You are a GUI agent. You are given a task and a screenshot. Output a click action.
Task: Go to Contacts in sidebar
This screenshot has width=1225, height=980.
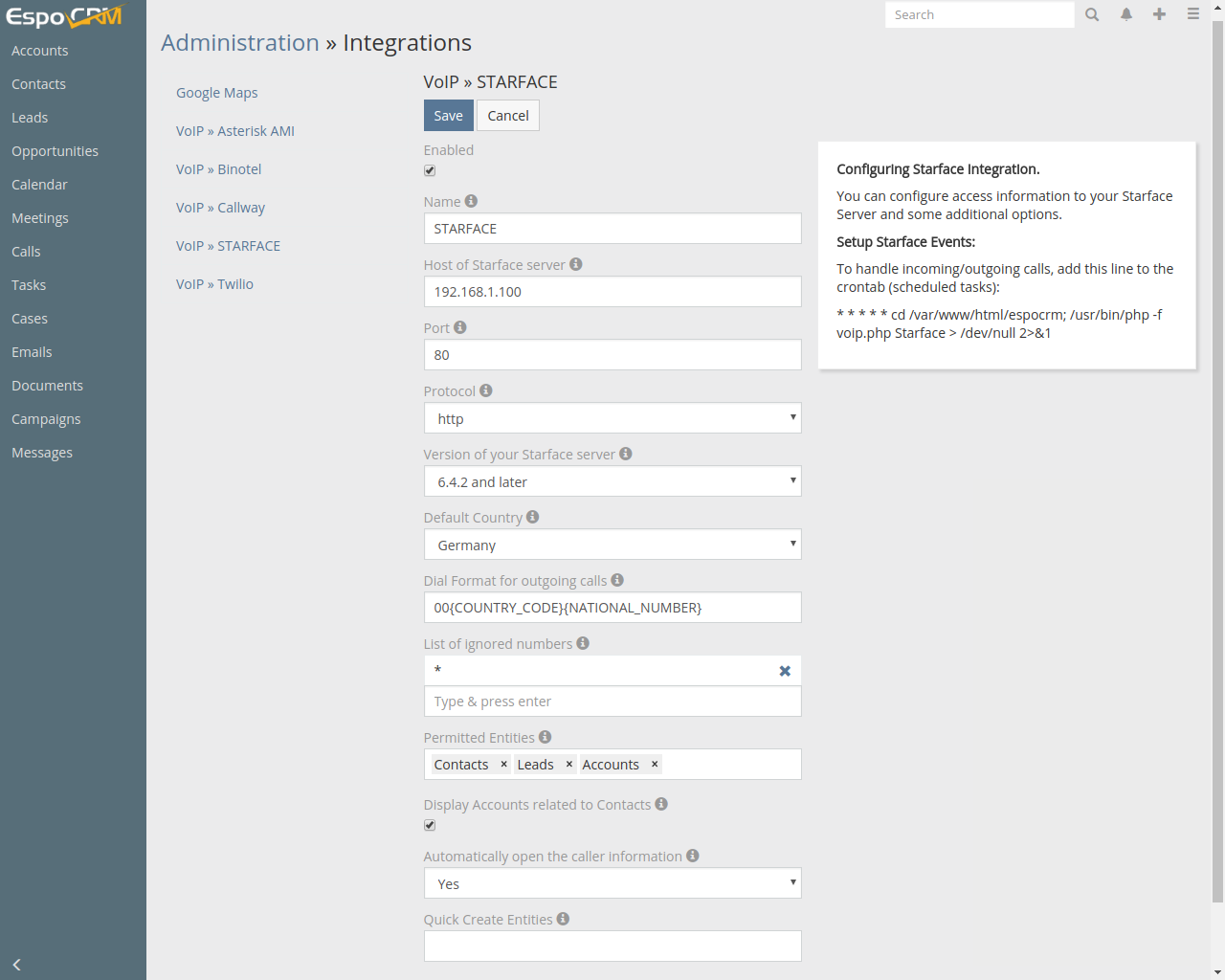[x=39, y=84]
